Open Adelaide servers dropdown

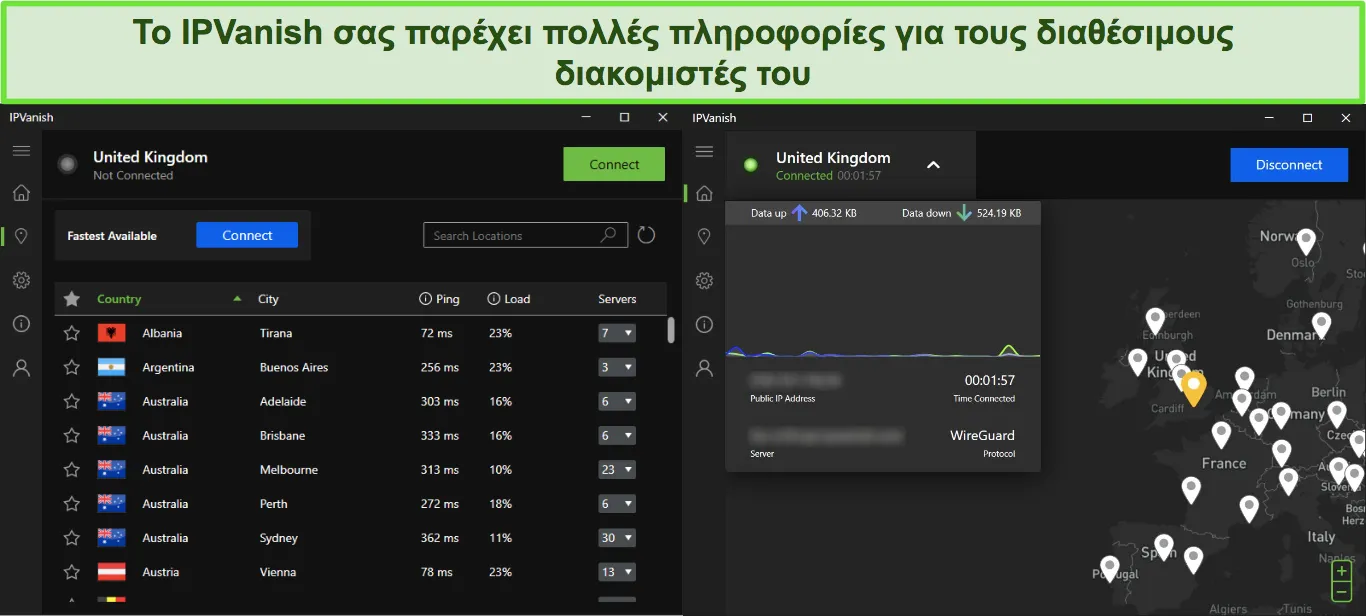[617, 401]
